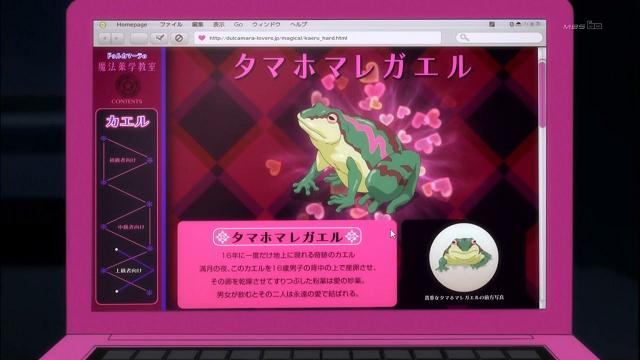Open the ウィンドウ menu

point(266,24)
